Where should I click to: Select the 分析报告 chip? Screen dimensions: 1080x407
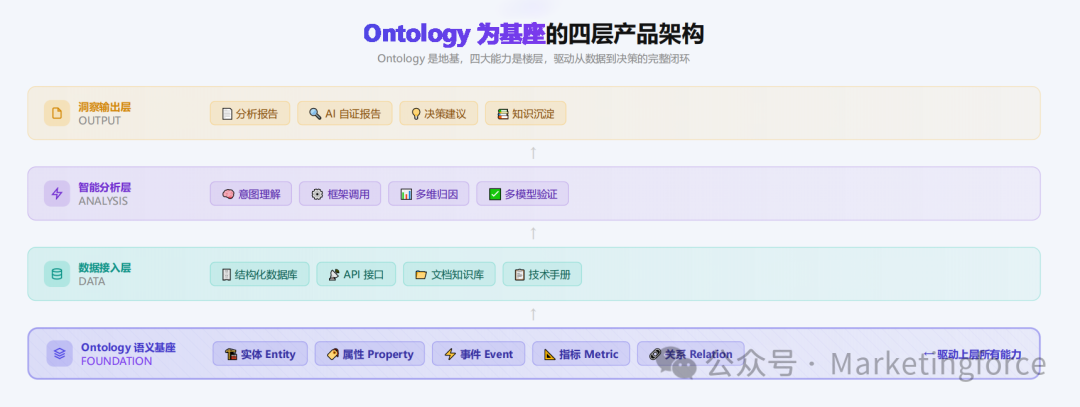click(250, 113)
